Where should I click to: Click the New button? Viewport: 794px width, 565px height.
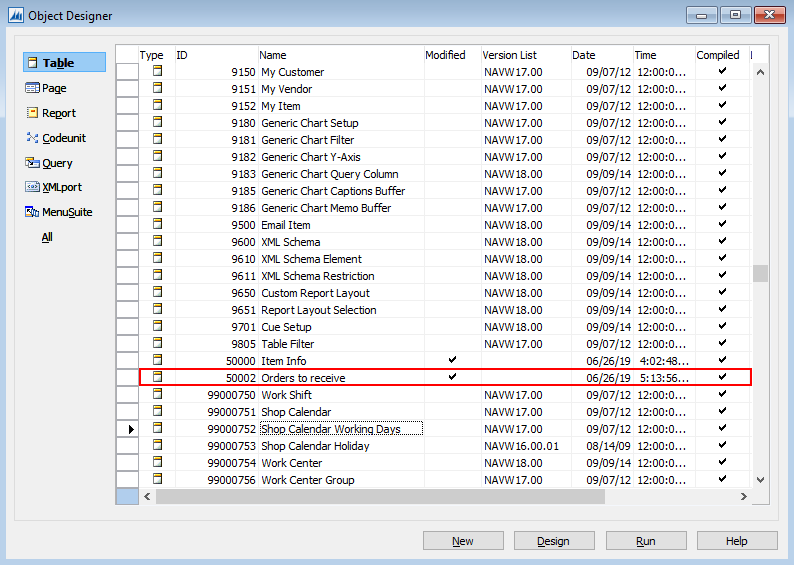463,541
